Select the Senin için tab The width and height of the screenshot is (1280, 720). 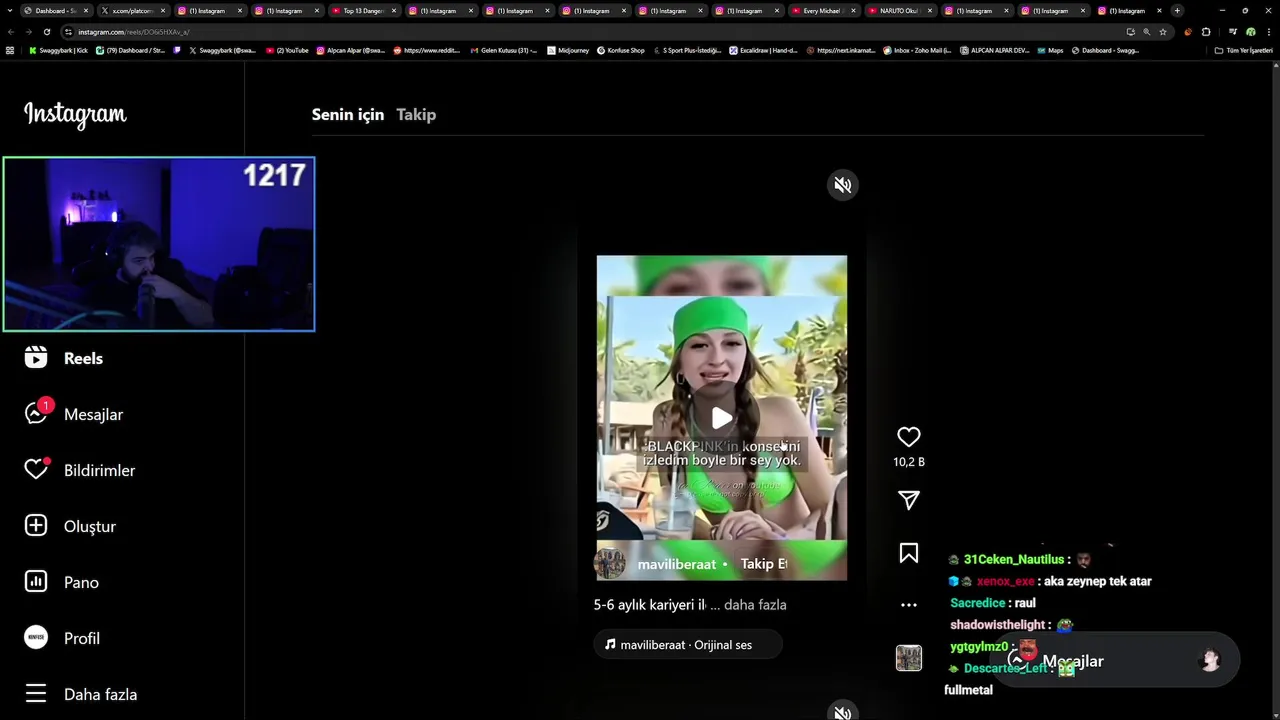348,114
